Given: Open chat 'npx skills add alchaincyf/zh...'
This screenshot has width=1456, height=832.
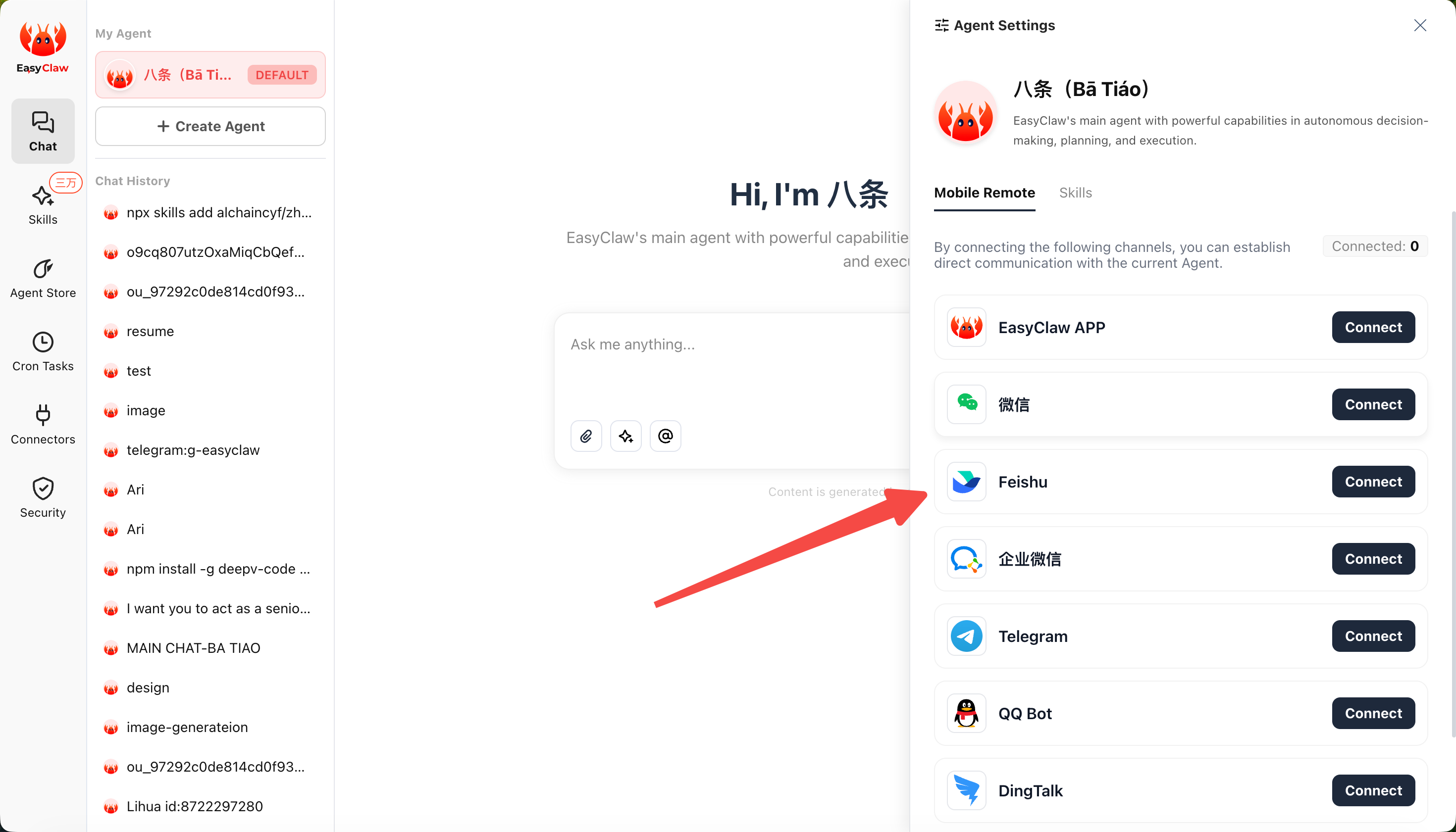Looking at the screenshot, I should [x=210, y=212].
